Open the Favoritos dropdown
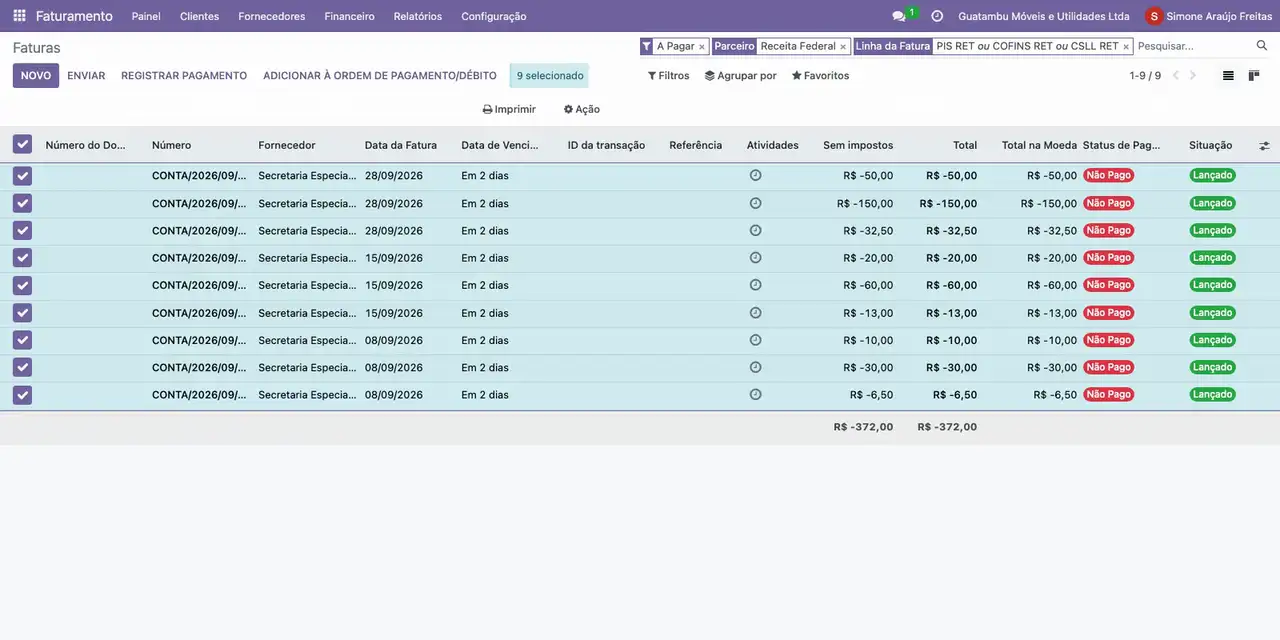The image size is (1280, 640). (820, 76)
